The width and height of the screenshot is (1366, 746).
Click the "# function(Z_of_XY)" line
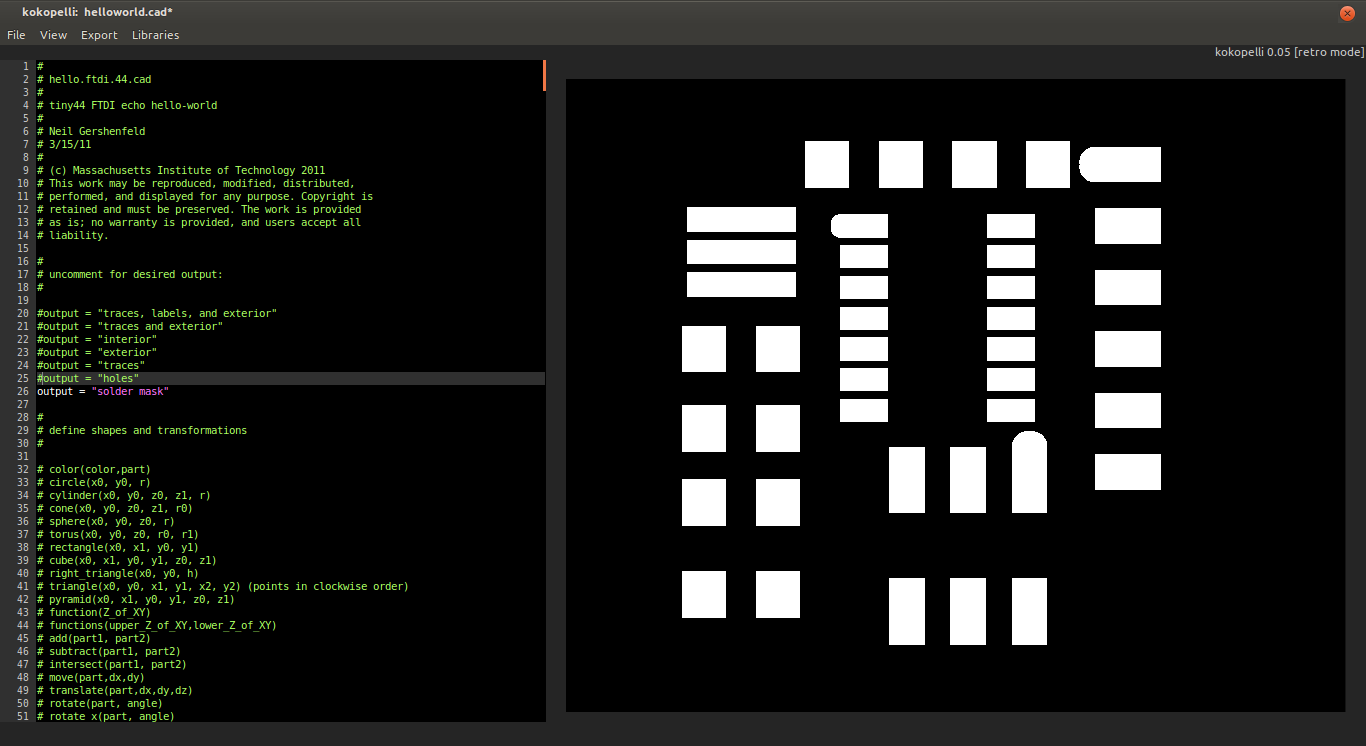click(94, 612)
